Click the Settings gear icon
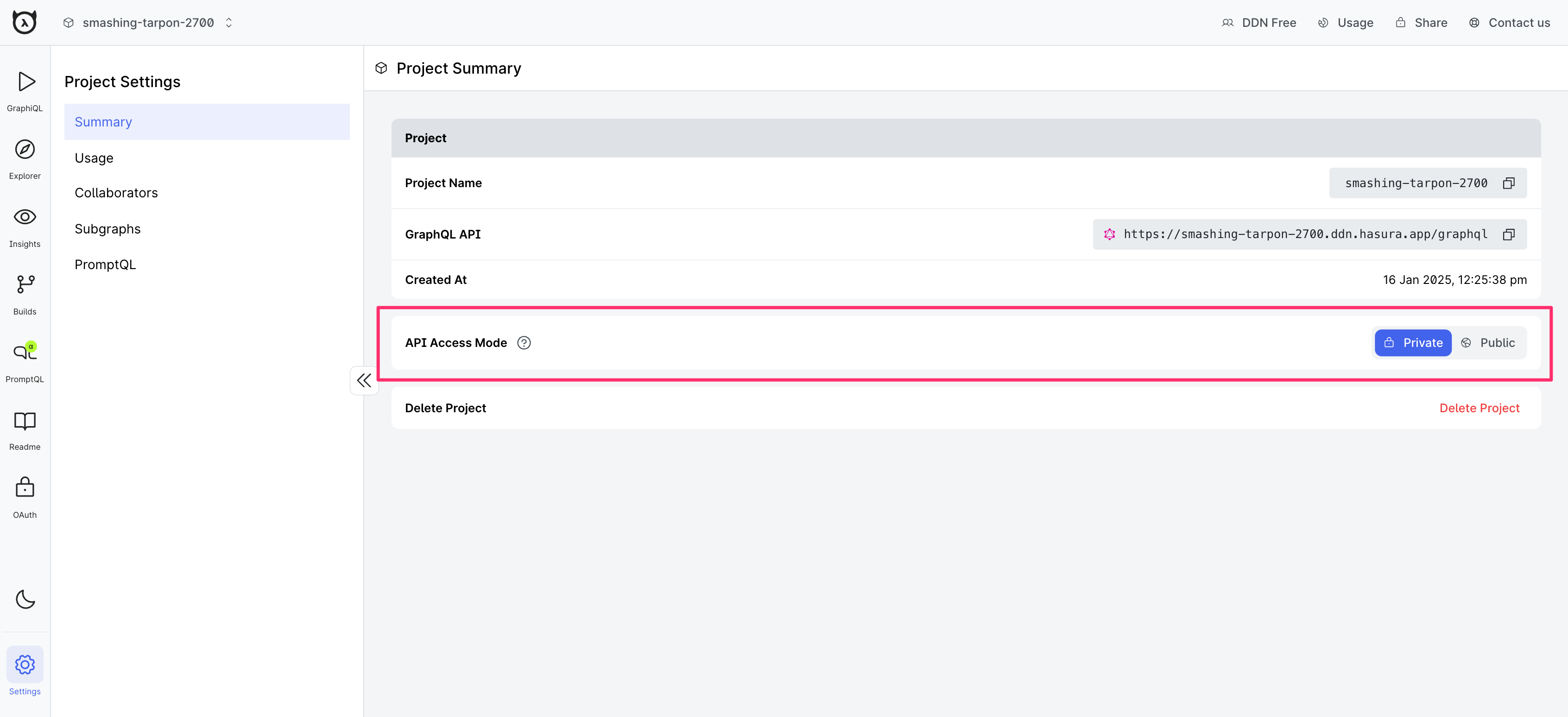1568x717 pixels. point(24,664)
